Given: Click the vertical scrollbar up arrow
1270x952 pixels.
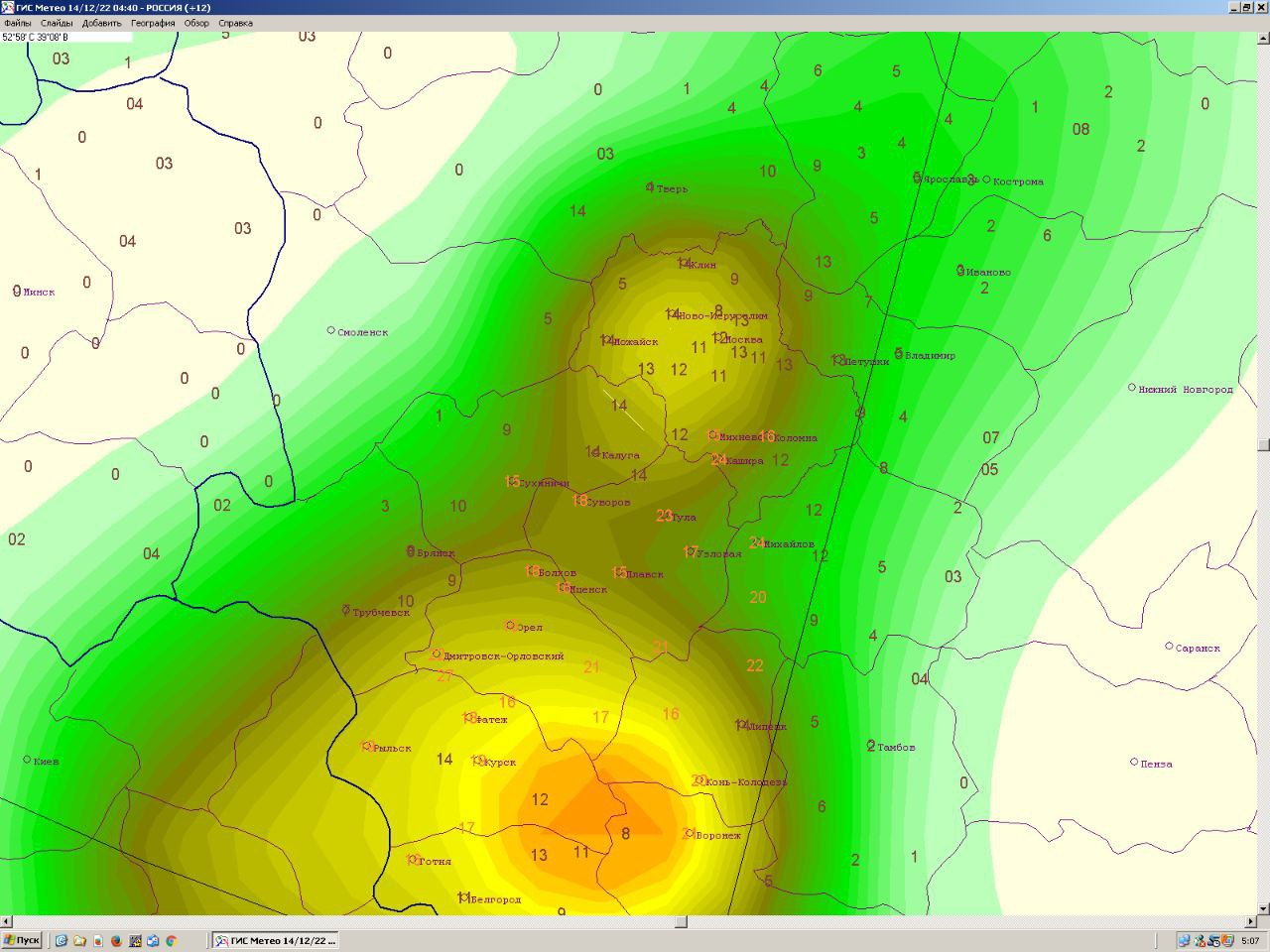Looking at the screenshot, I should point(1263,38).
